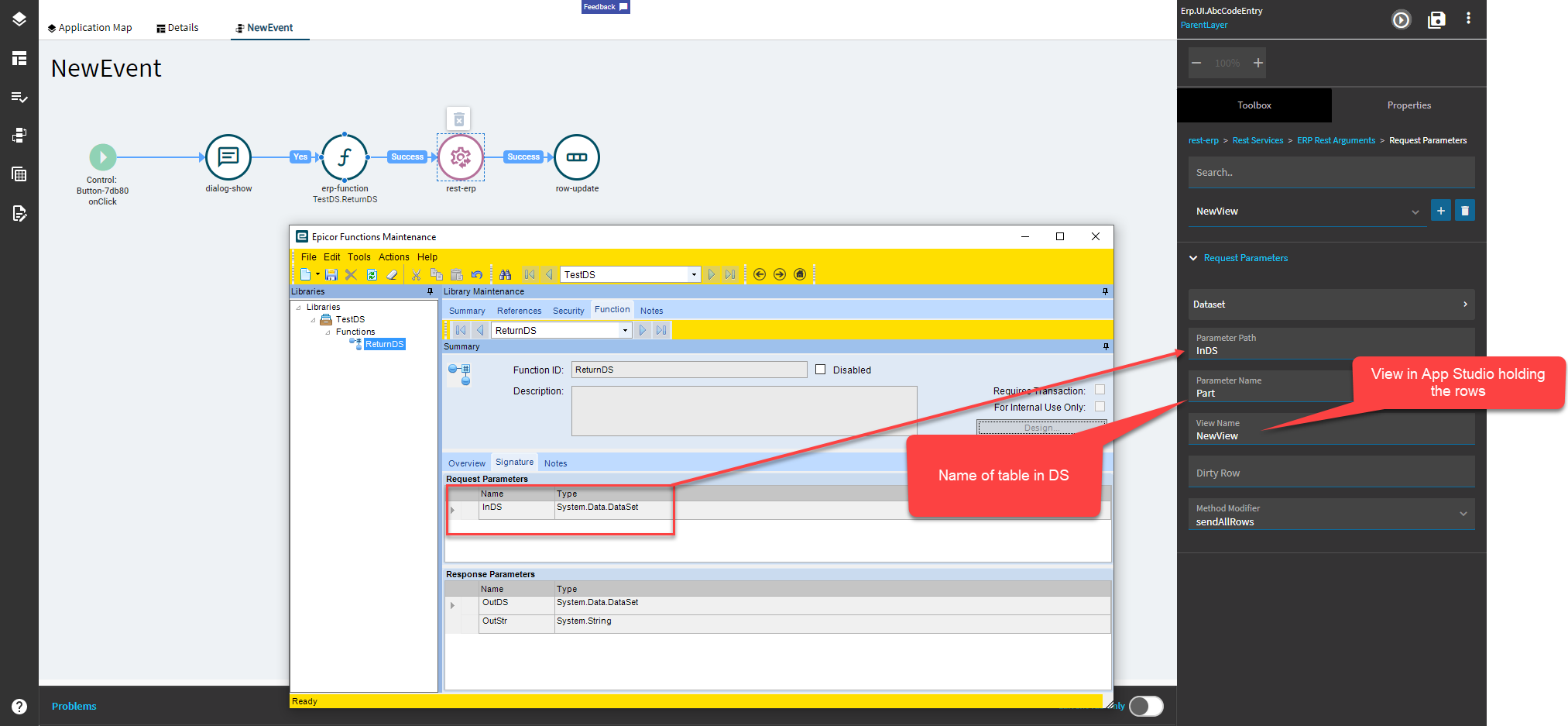Click the ParentLayer link in header
The height and width of the screenshot is (726, 1568).
1204,25
